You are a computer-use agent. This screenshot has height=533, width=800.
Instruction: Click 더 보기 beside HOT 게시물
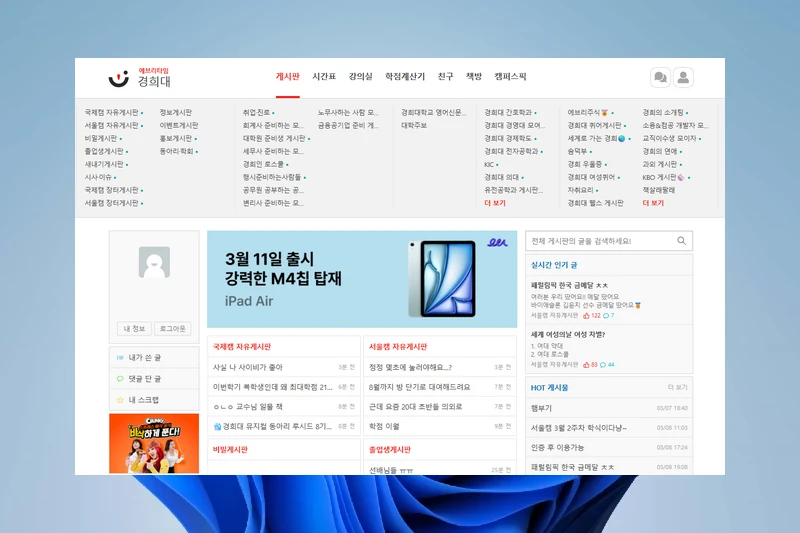(x=678, y=388)
